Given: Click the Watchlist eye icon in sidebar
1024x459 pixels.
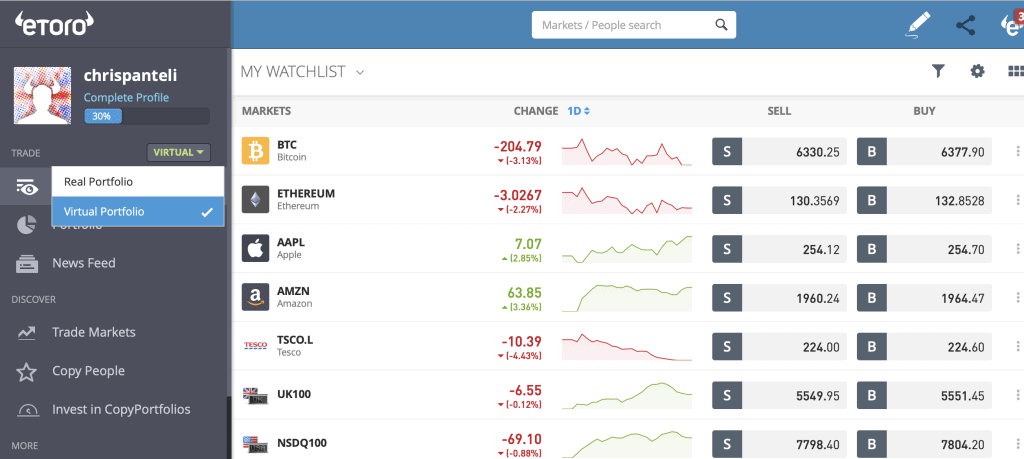Looking at the screenshot, I should [27, 187].
